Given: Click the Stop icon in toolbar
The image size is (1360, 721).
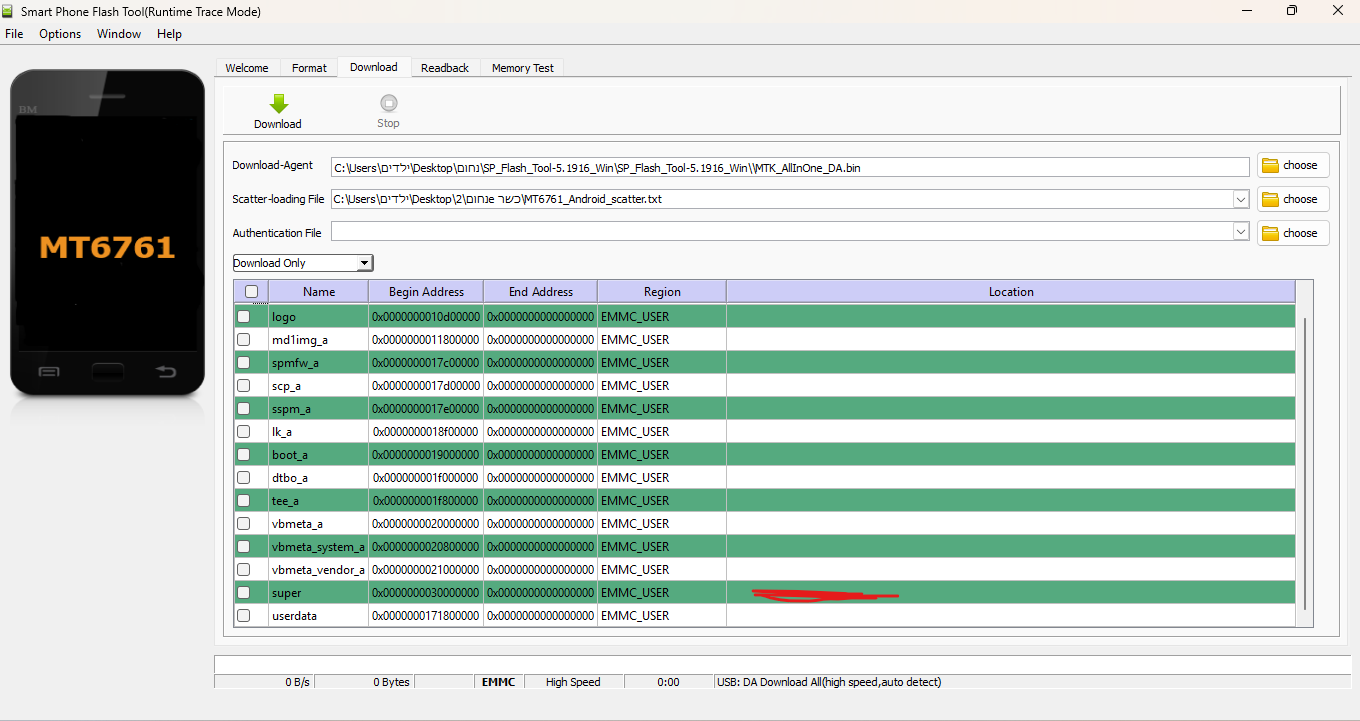Looking at the screenshot, I should point(389,103).
